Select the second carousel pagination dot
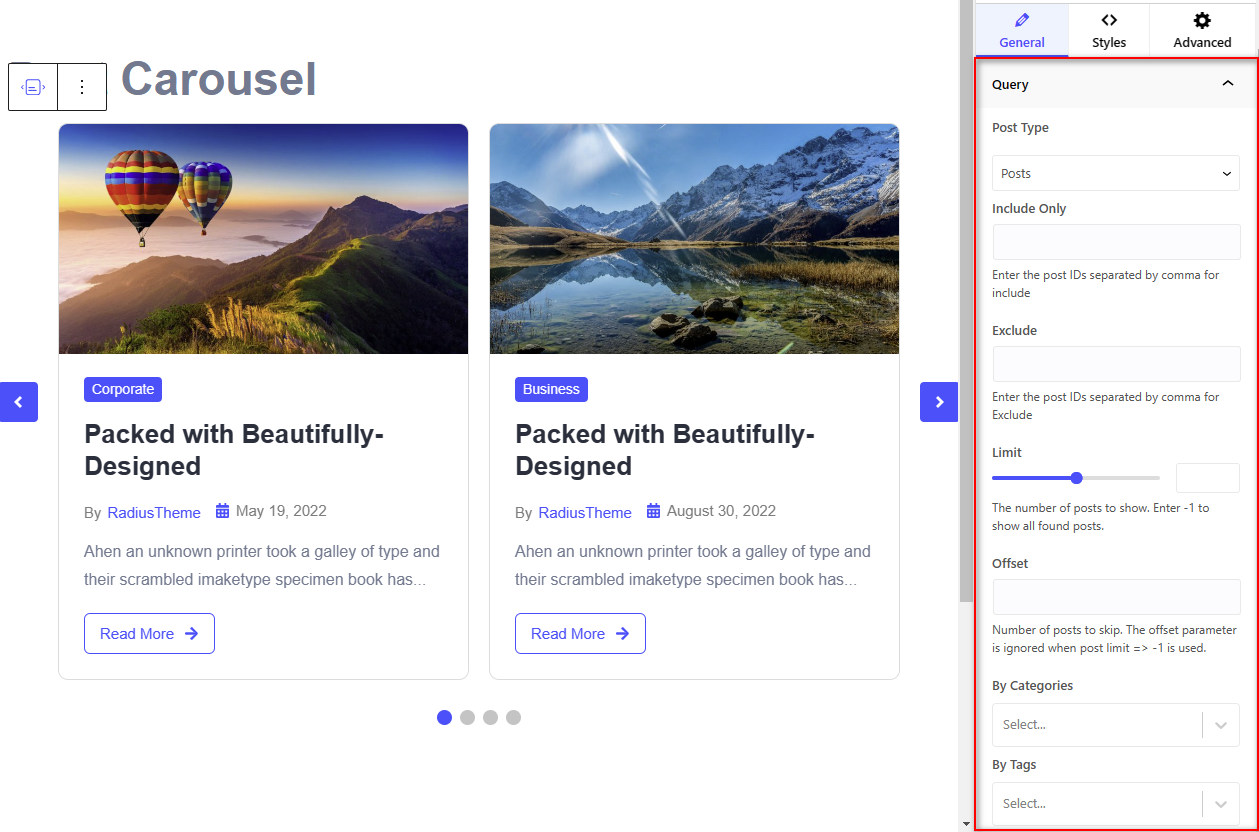The height and width of the screenshot is (832, 1259). coord(467,717)
